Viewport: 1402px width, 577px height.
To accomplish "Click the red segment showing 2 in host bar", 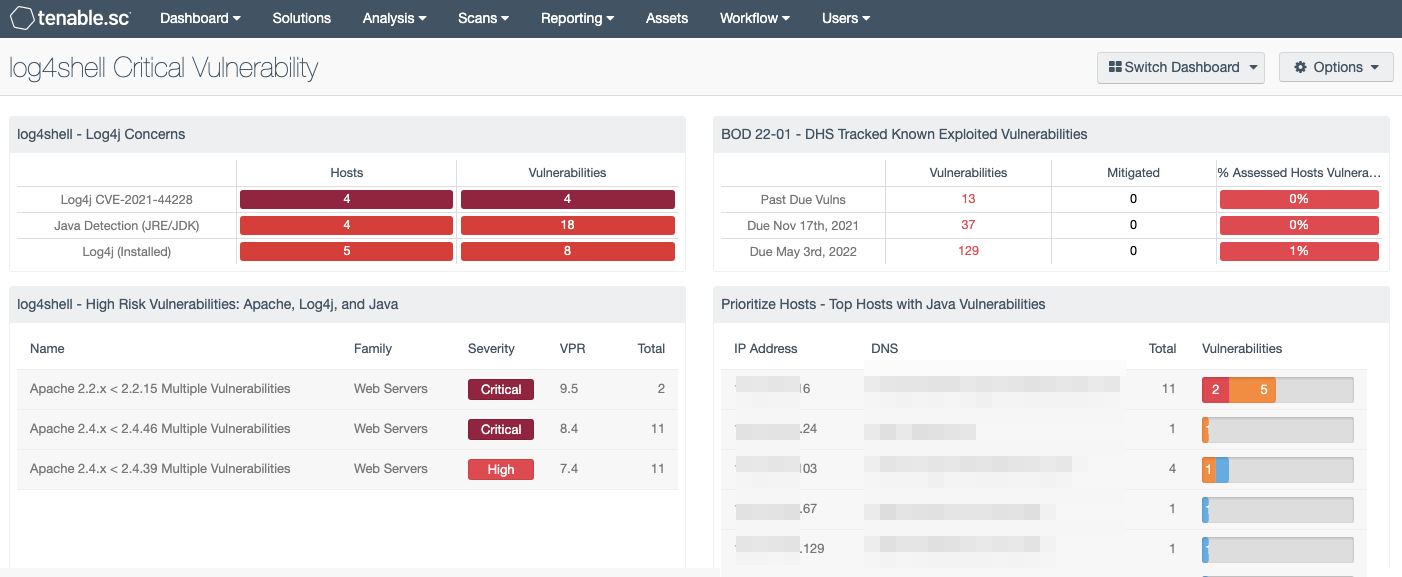I will (x=1215, y=389).
